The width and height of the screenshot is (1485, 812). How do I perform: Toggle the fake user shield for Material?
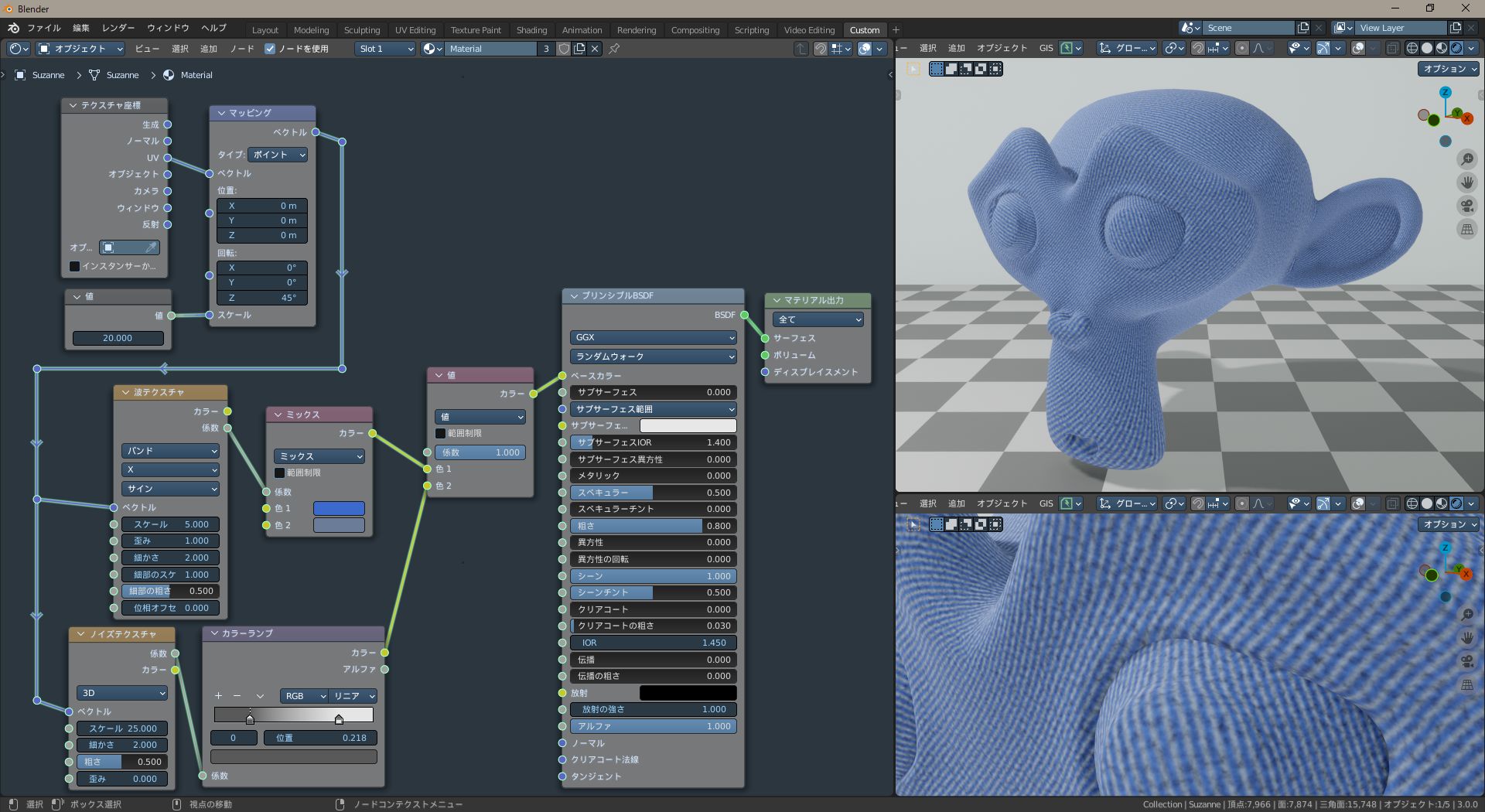565,49
